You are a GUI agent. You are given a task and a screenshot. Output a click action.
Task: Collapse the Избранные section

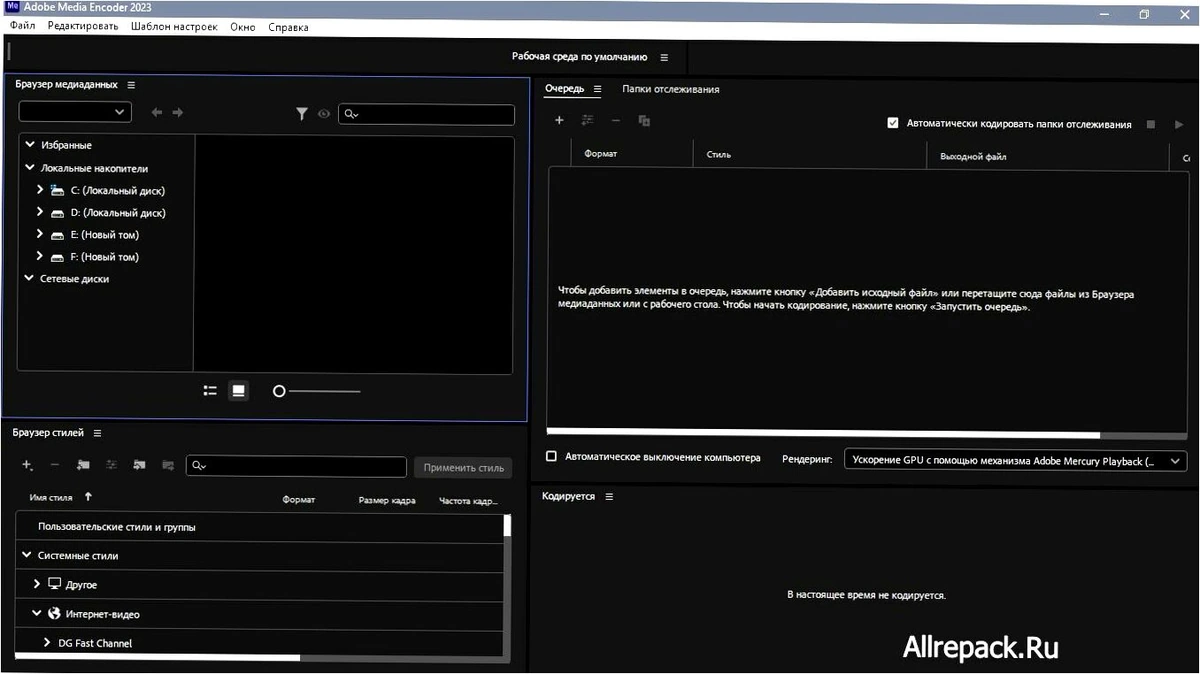tap(30, 145)
